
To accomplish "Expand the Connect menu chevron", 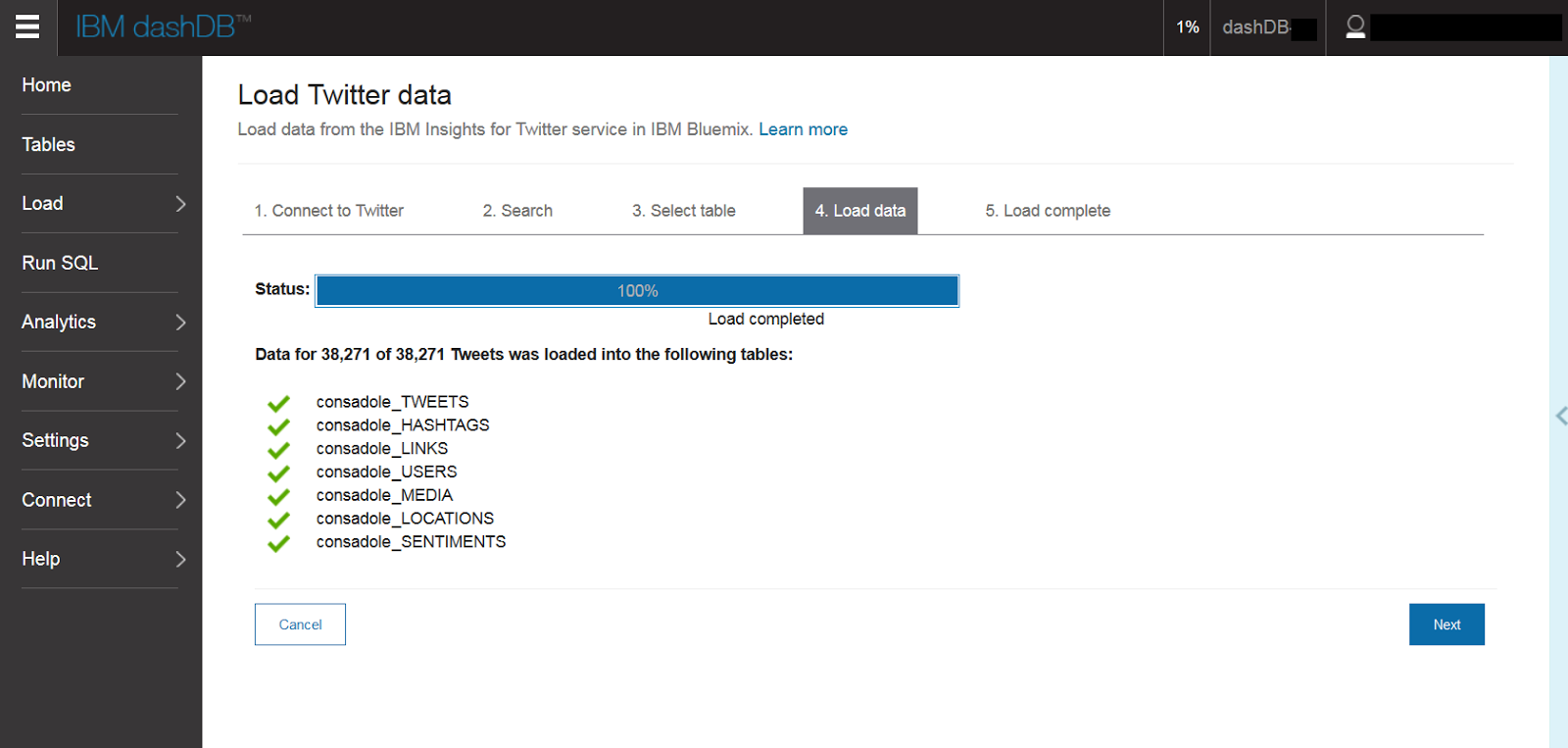I will pyautogui.click(x=180, y=500).
